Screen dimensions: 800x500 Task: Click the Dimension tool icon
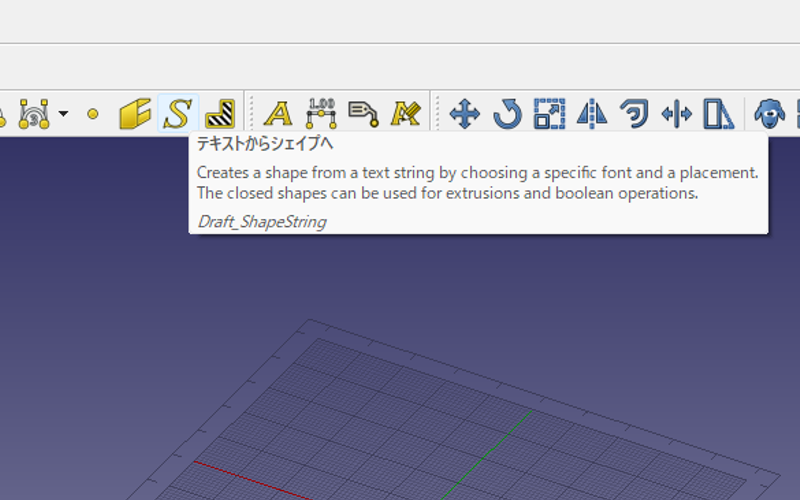321,113
